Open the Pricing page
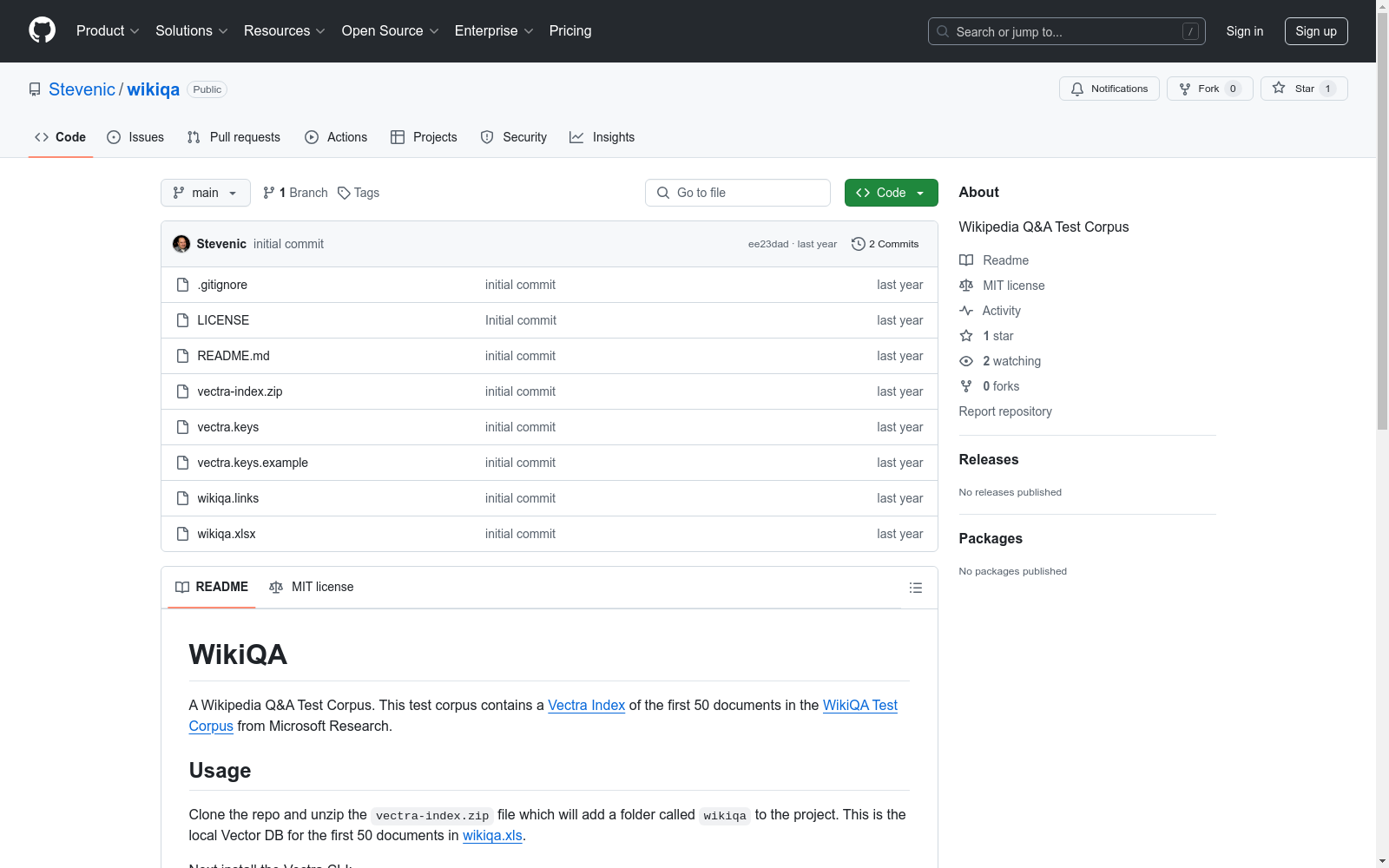 [x=570, y=31]
